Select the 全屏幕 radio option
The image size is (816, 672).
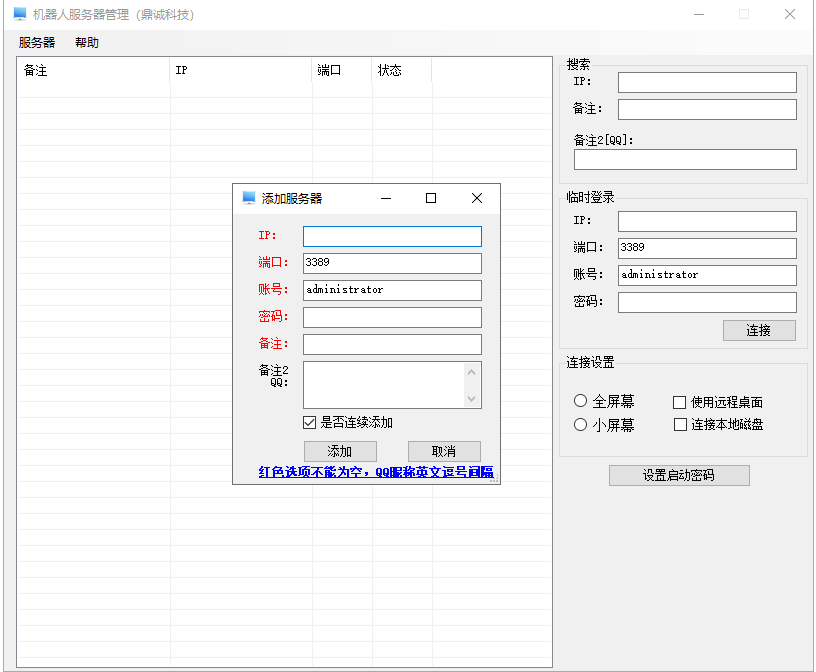click(581, 401)
